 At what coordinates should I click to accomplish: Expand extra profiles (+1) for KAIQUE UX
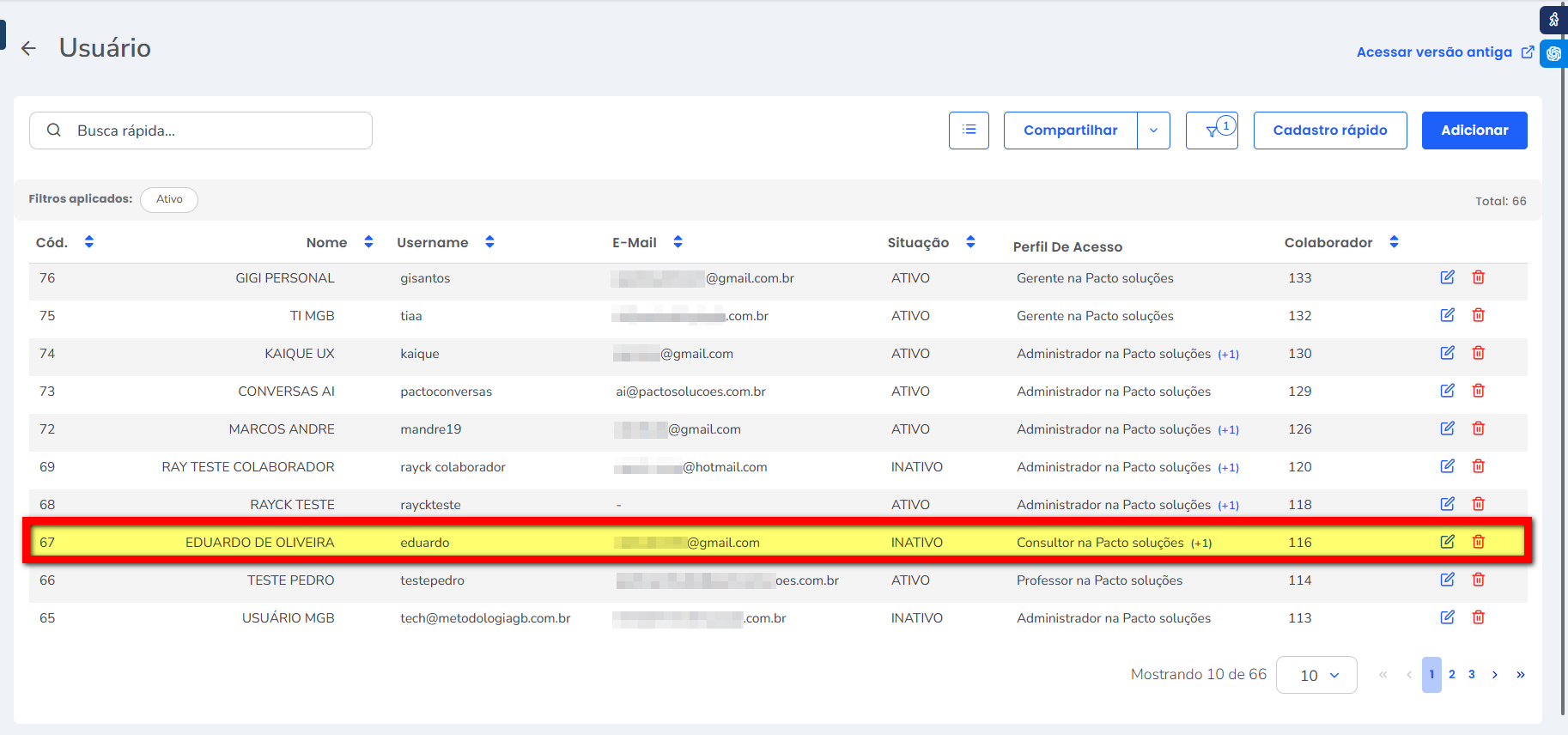click(1228, 355)
